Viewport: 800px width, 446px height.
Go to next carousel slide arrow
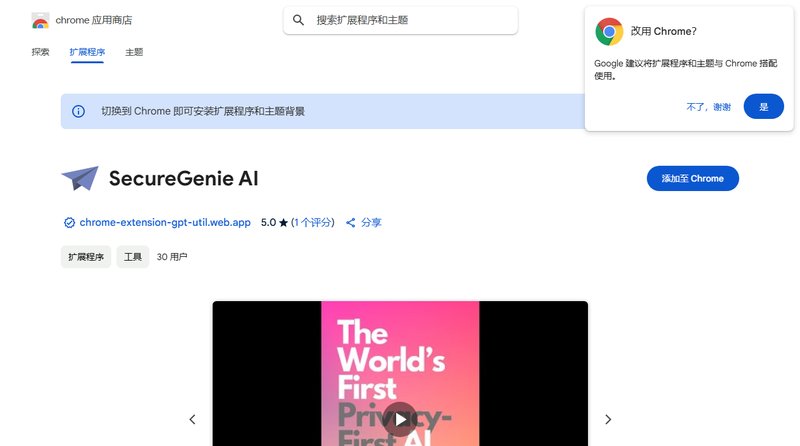(608, 419)
